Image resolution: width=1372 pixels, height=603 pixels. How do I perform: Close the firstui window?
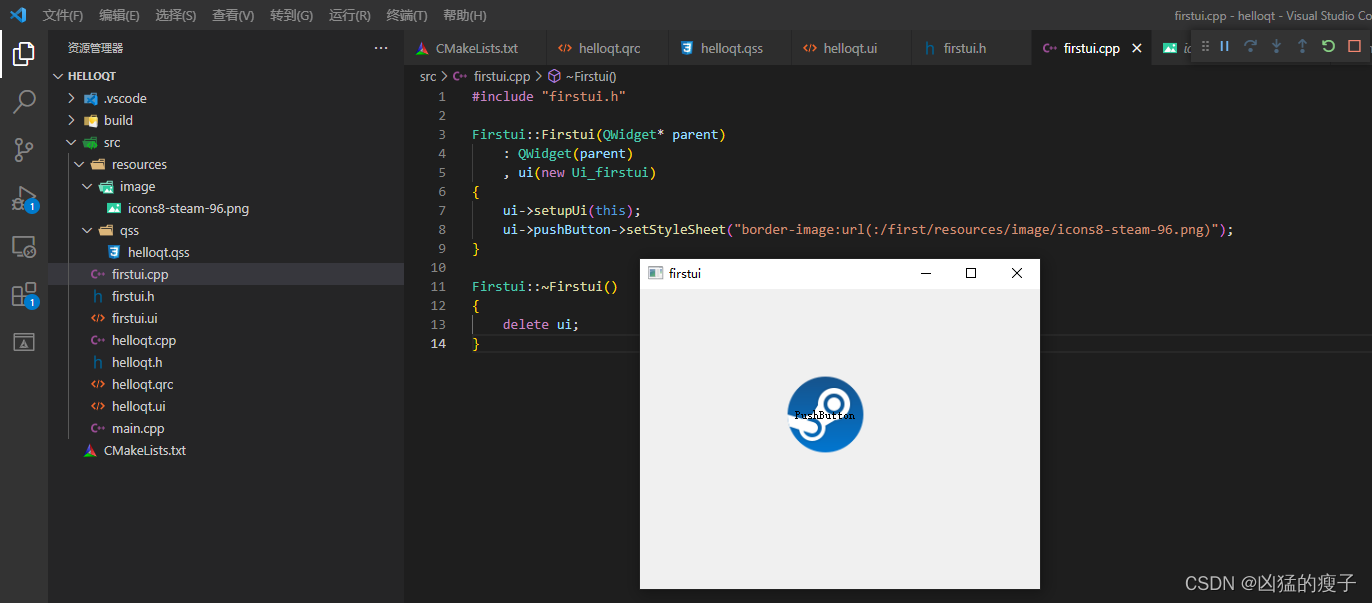(1017, 273)
